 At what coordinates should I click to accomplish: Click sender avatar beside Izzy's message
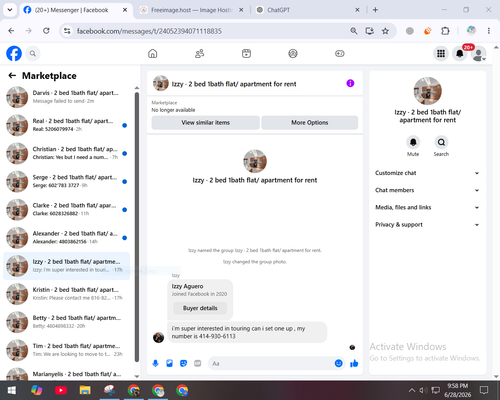[158, 337]
